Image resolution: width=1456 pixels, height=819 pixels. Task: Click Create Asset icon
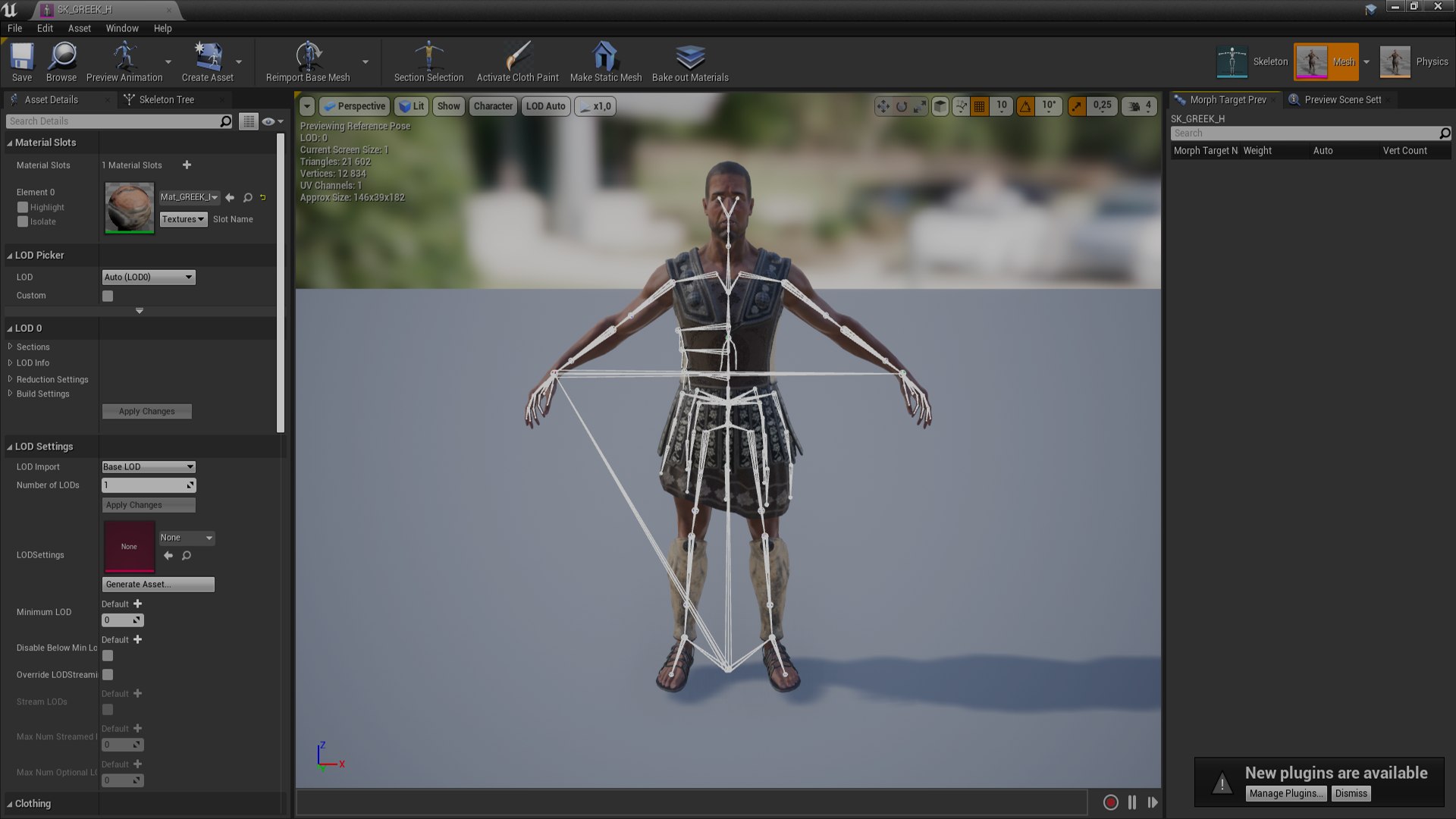coord(208,58)
